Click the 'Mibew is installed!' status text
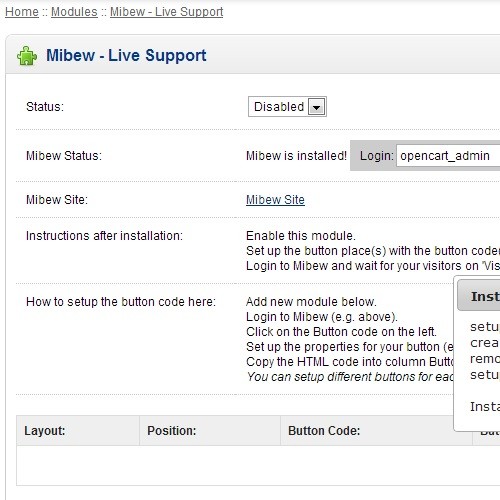The width and height of the screenshot is (500, 500). point(296,156)
